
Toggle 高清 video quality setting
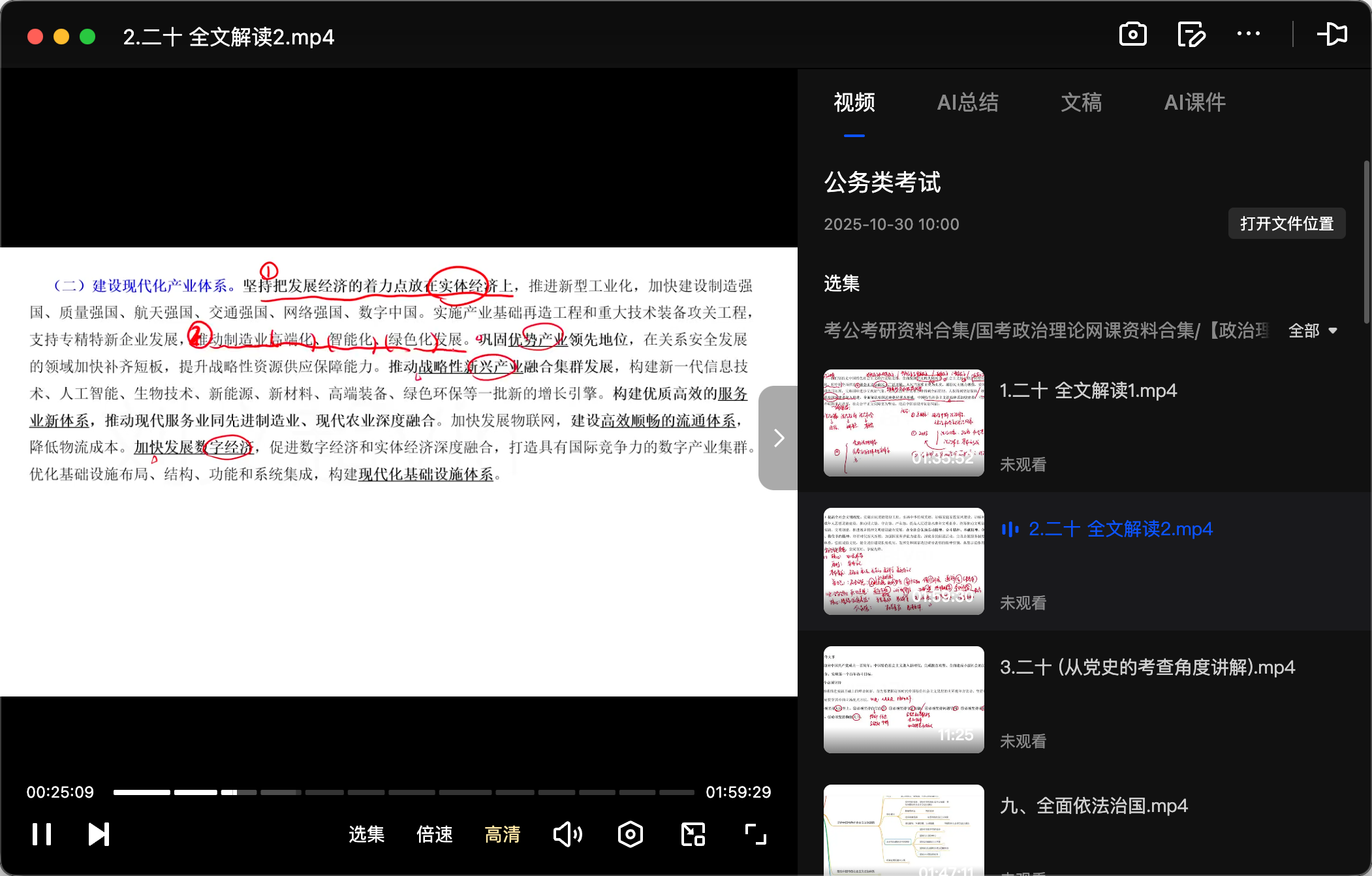[x=502, y=834]
